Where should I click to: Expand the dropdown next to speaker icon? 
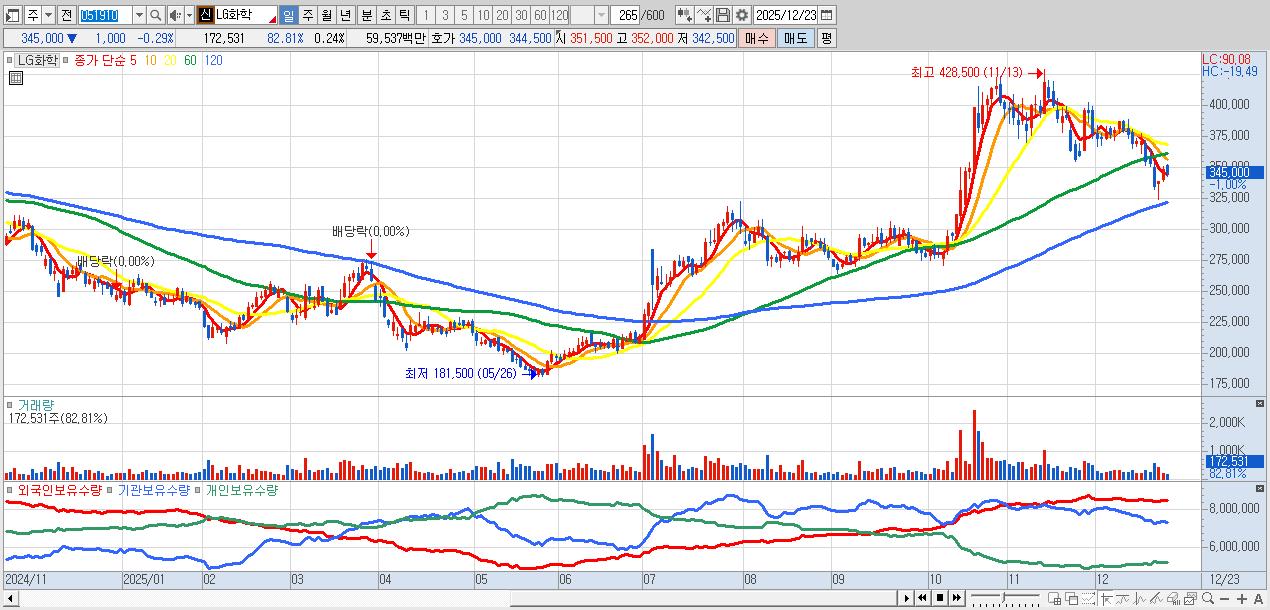(189, 15)
